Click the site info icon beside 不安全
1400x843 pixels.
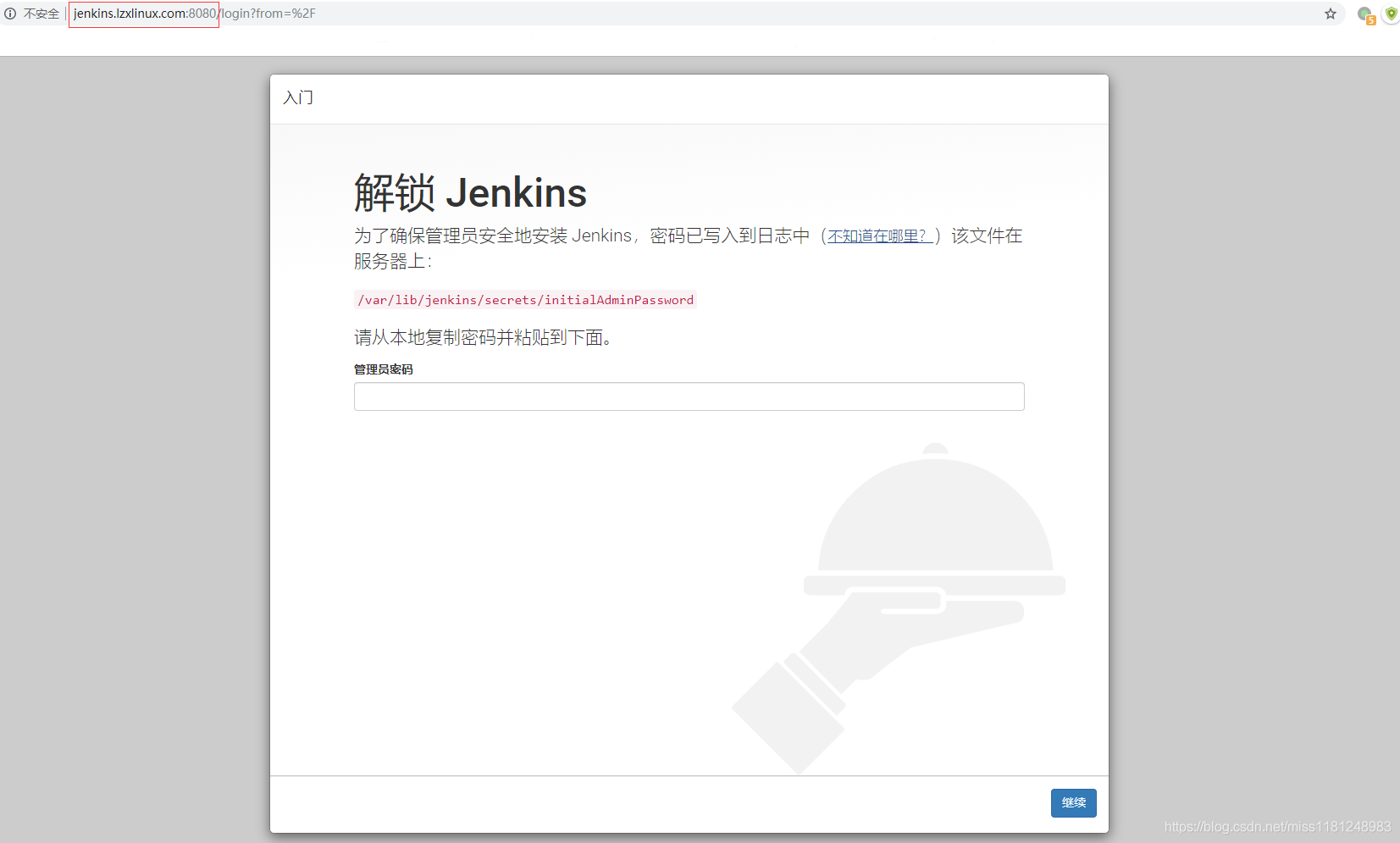(x=10, y=14)
